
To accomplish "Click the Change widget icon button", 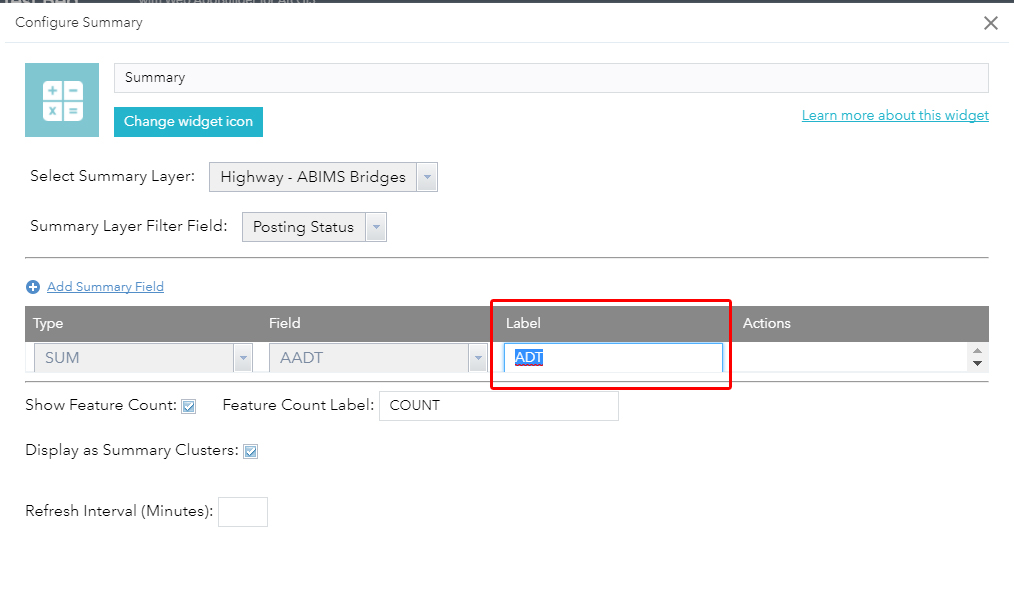I will 188,122.
